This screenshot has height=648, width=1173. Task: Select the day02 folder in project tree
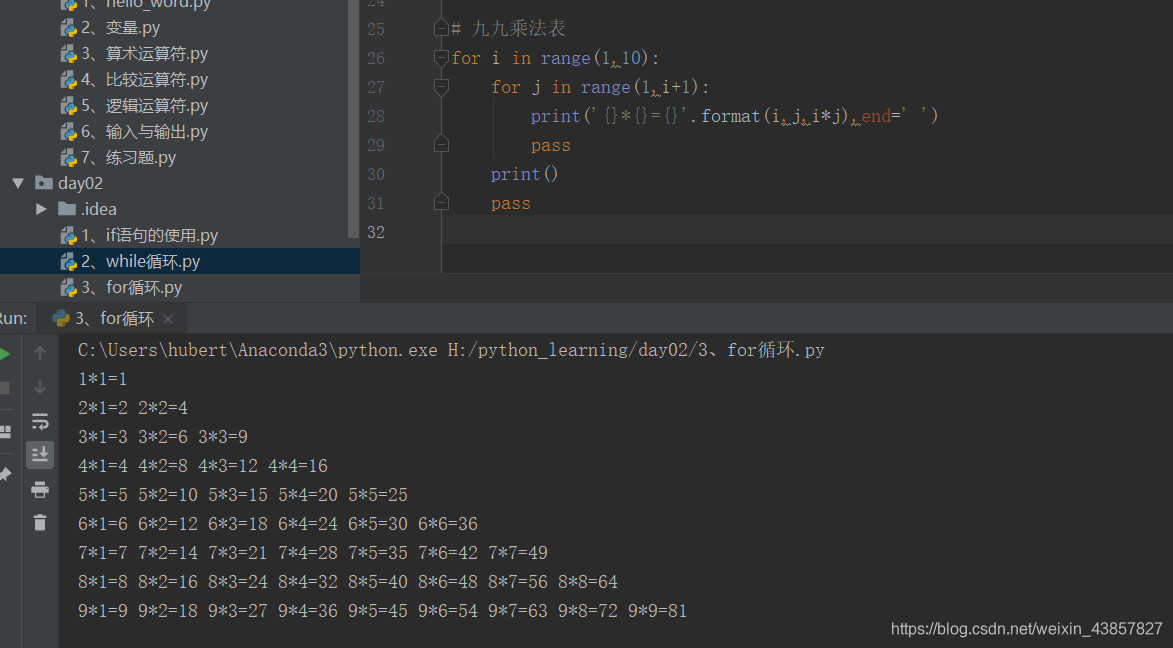(69, 183)
